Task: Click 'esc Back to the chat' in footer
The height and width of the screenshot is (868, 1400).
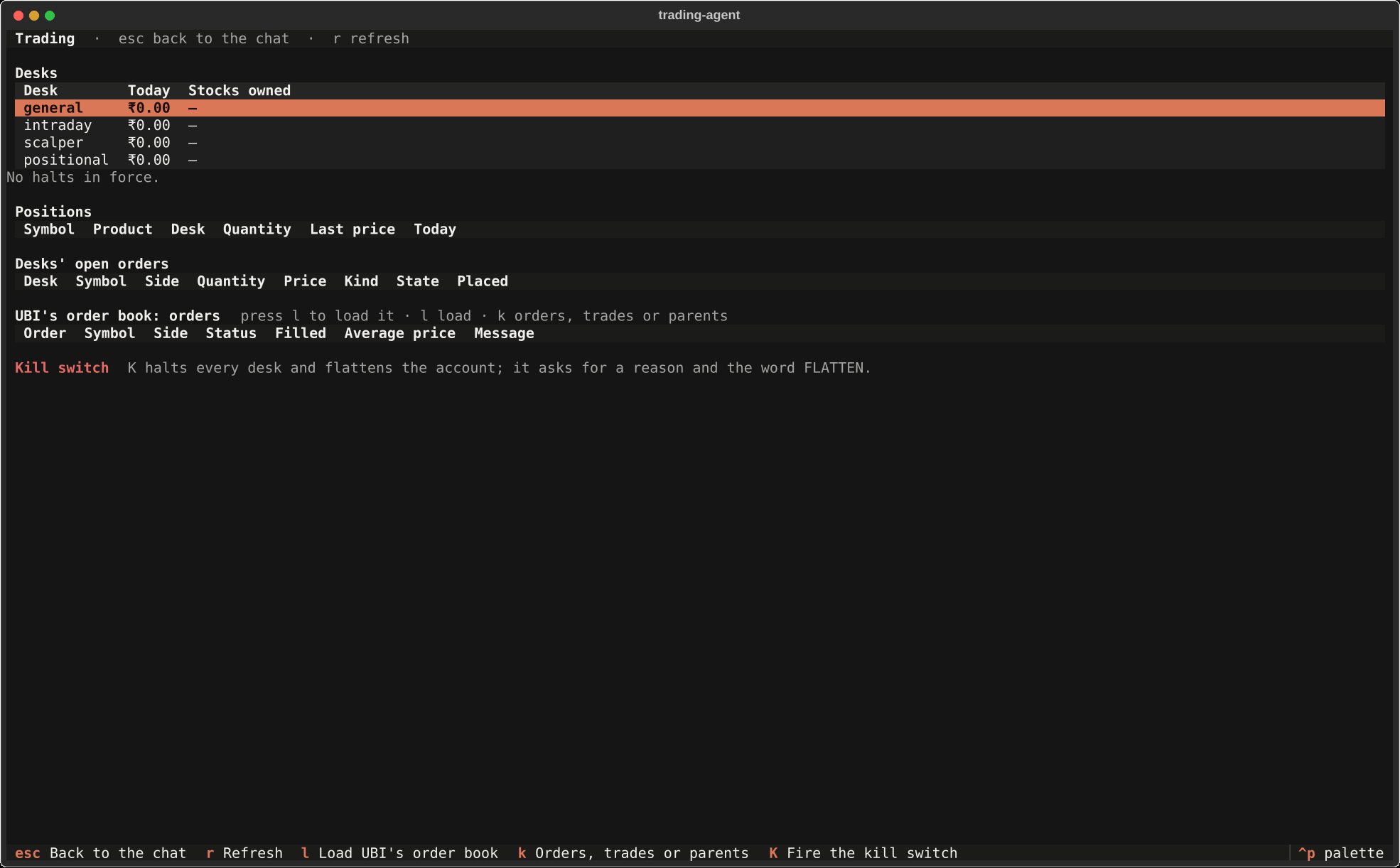Action: 100,853
